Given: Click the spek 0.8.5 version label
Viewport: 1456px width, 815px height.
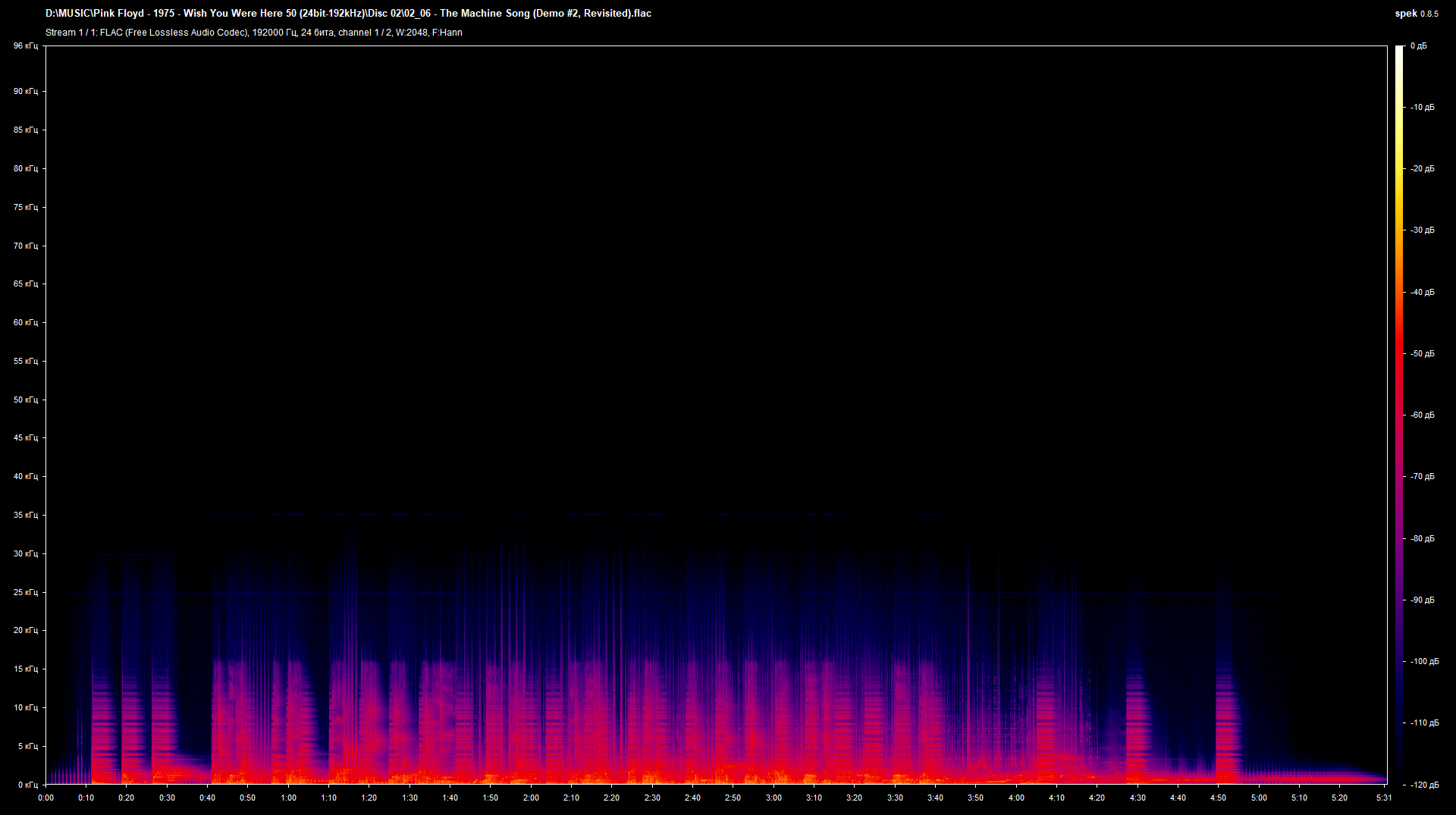Looking at the screenshot, I should pos(1415,13).
